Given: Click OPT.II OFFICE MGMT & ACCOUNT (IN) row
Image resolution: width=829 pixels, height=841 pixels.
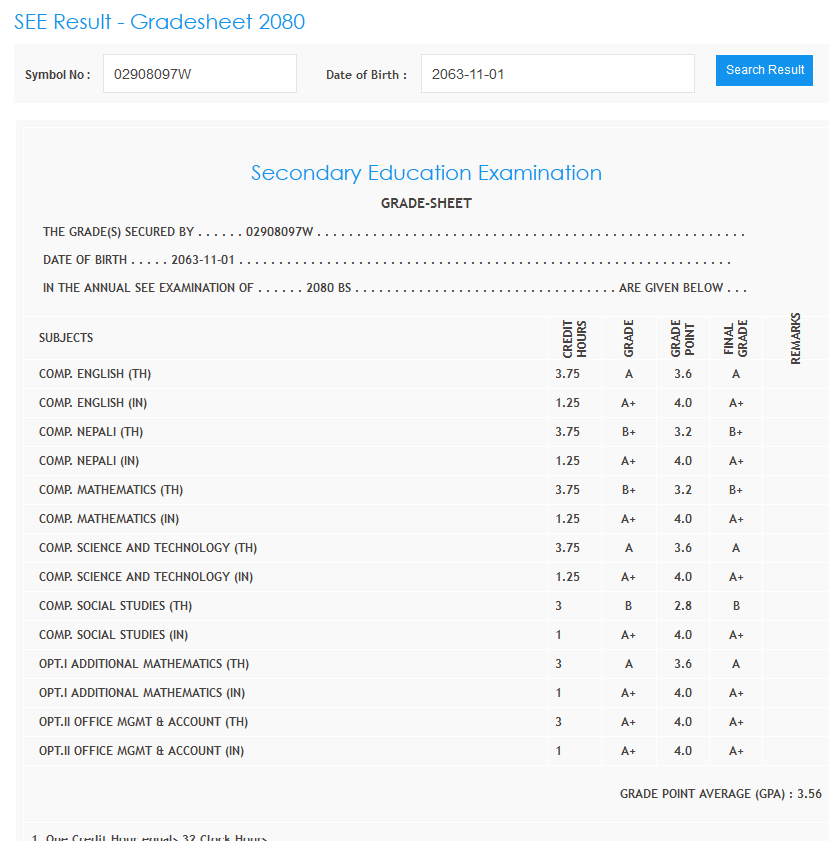Looking at the screenshot, I should (x=141, y=751).
